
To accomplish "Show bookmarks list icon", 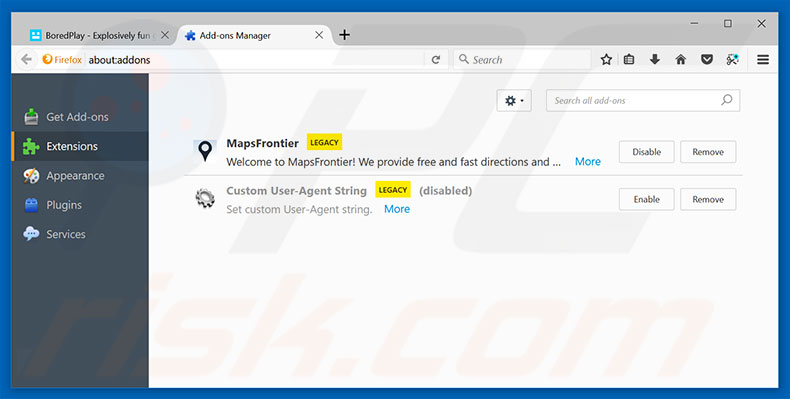I will [629, 59].
